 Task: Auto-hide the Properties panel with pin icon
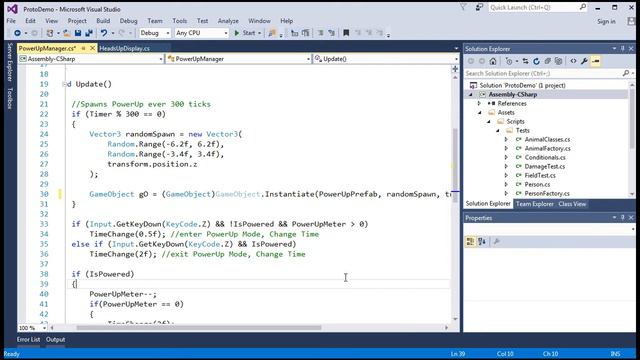[x=622, y=218]
